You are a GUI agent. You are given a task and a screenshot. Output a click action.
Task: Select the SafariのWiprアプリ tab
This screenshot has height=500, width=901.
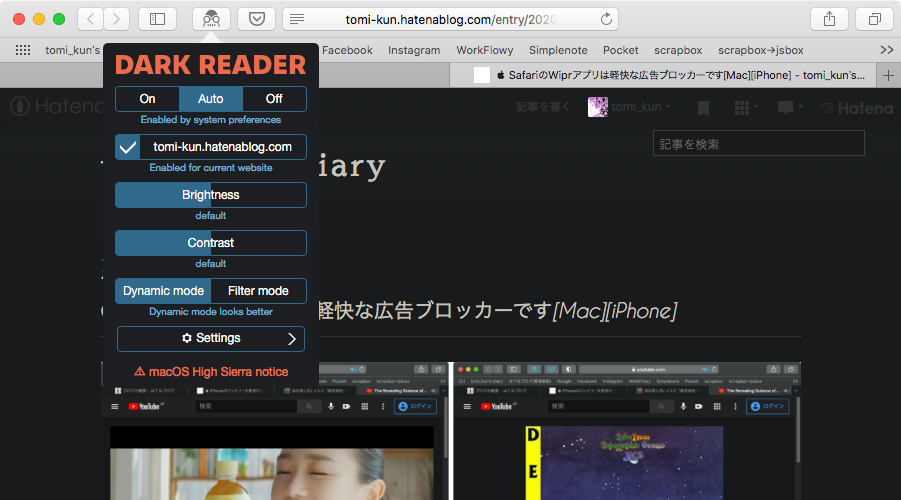[x=663, y=75]
